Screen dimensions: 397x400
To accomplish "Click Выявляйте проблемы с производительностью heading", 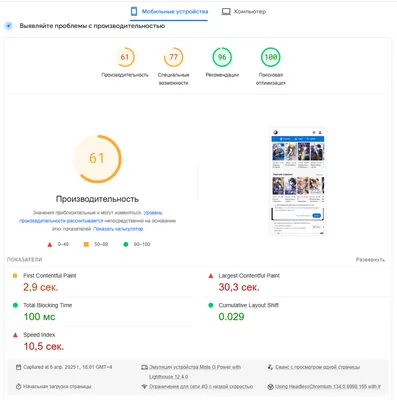I will pyautogui.click(x=92, y=26).
